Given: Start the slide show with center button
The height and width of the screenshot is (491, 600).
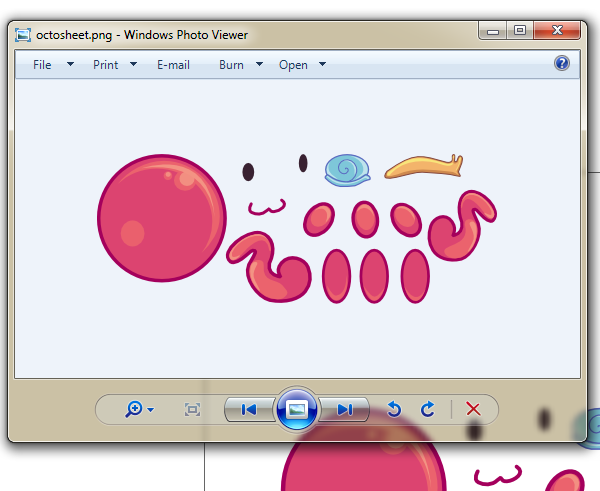Looking at the screenshot, I should click(x=296, y=409).
